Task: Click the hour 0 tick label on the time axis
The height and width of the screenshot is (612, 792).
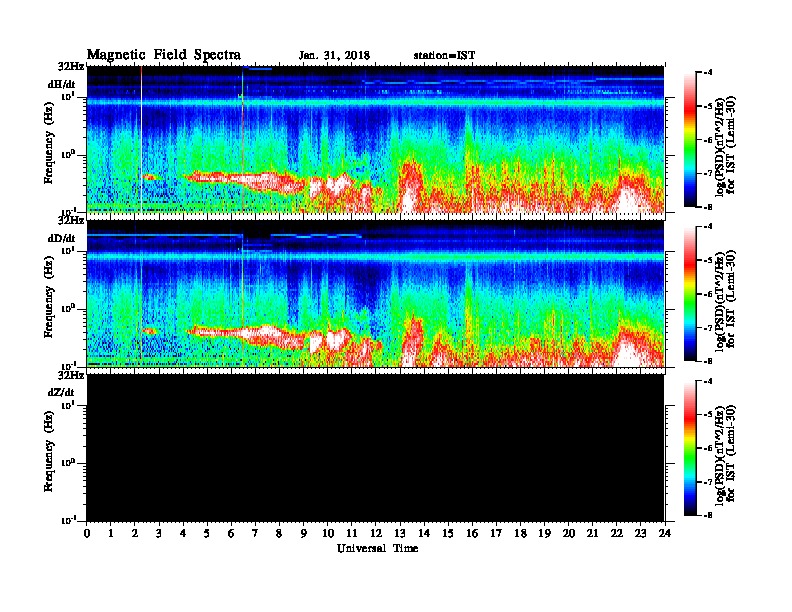Action: tap(87, 533)
